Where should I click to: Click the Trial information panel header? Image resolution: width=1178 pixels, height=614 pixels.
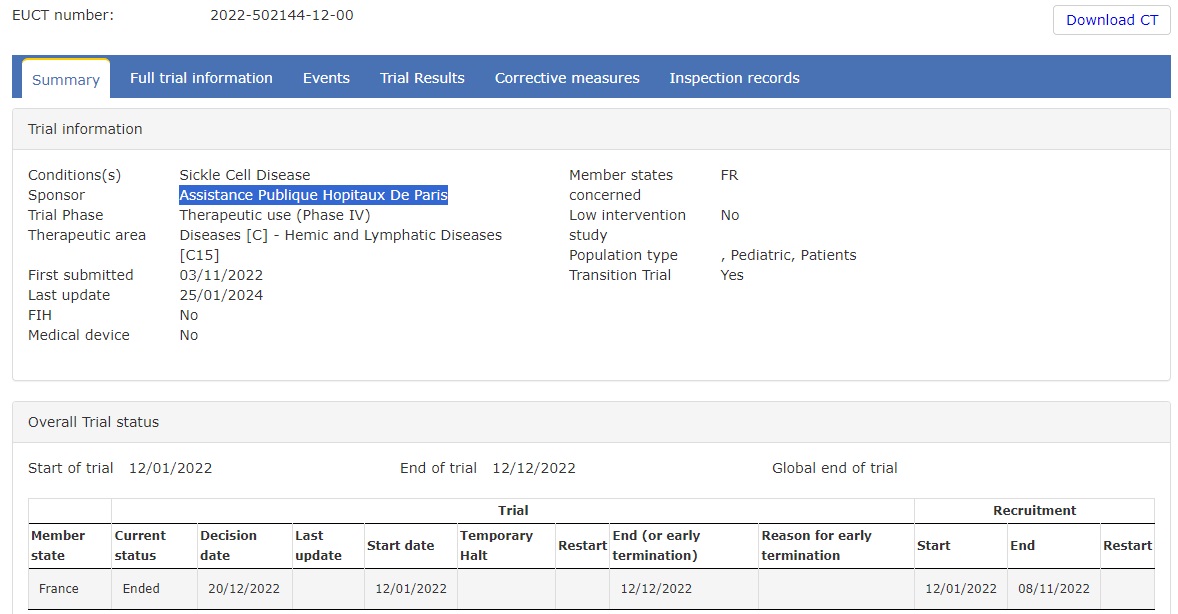(x=591, y=129)
